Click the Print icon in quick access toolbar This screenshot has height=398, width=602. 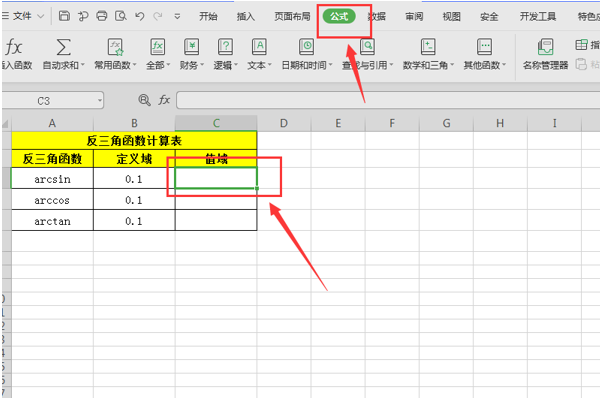pos(102,16)
